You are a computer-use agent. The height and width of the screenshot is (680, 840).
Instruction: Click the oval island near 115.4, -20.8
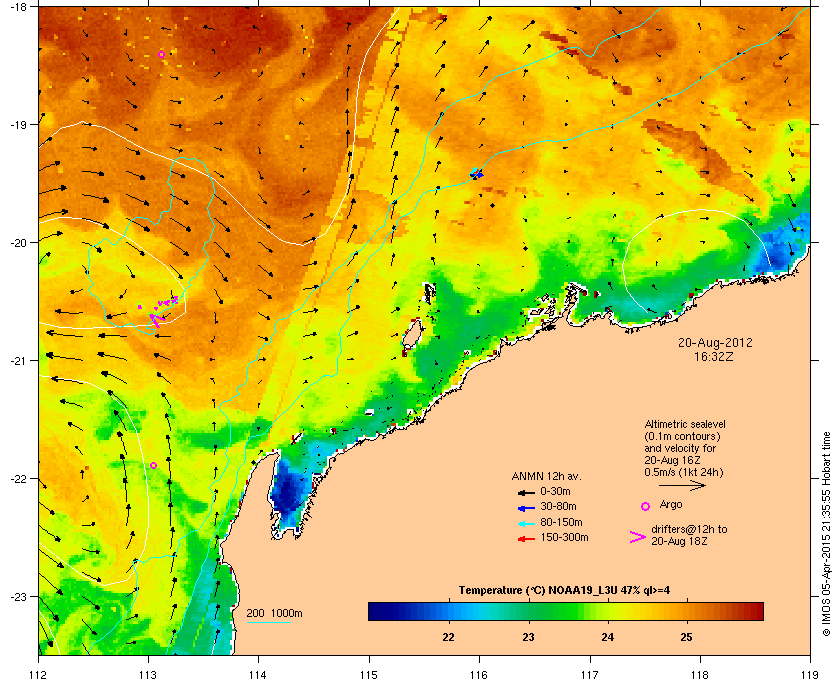coord(412,335)
